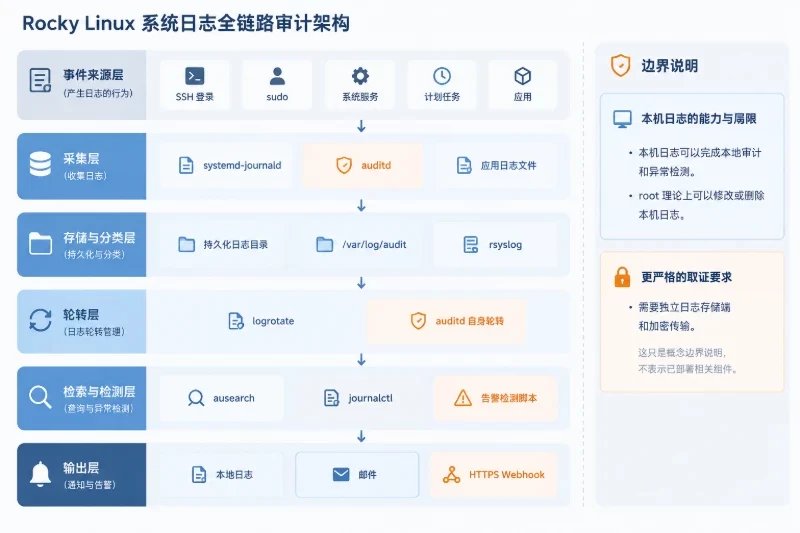Click the title Rocky Linux 系统日志全链路审计架构
This screenshot has width=800, height=533.
(186, 23)
